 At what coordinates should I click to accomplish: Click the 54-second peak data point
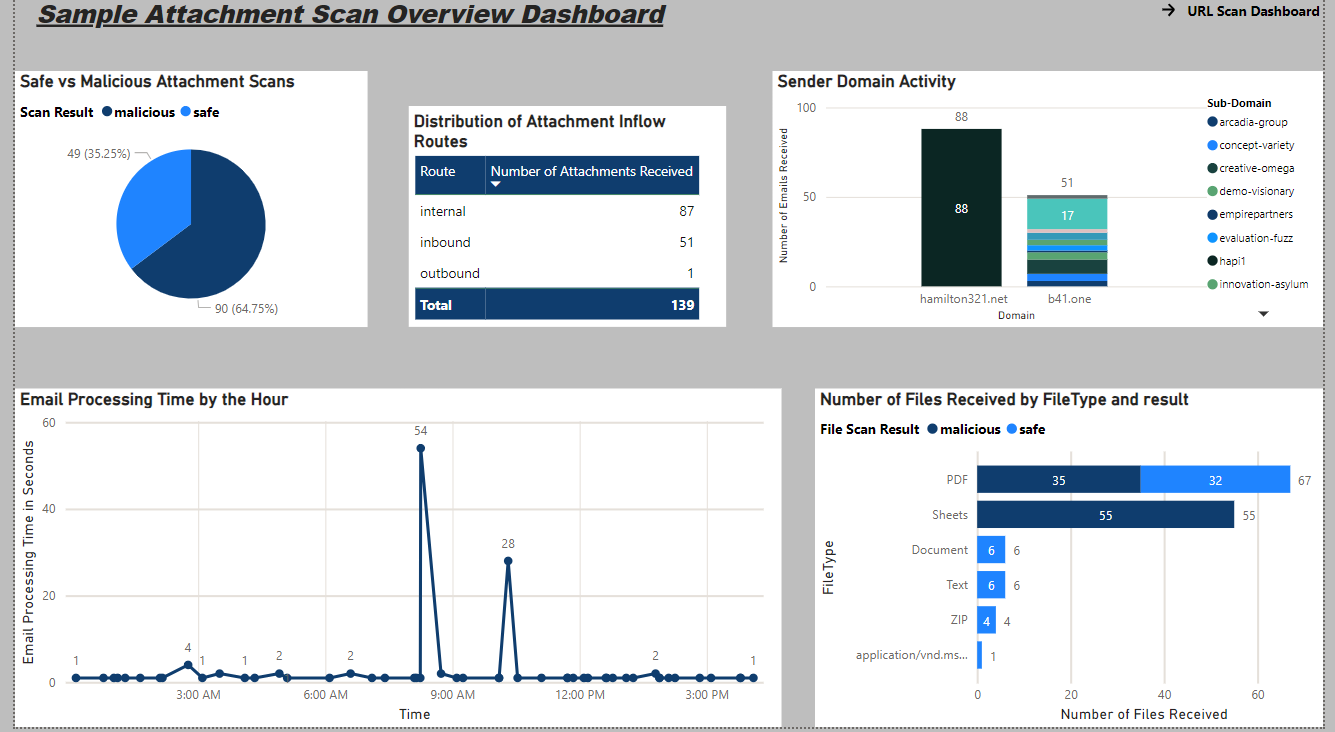pos(421,448)
